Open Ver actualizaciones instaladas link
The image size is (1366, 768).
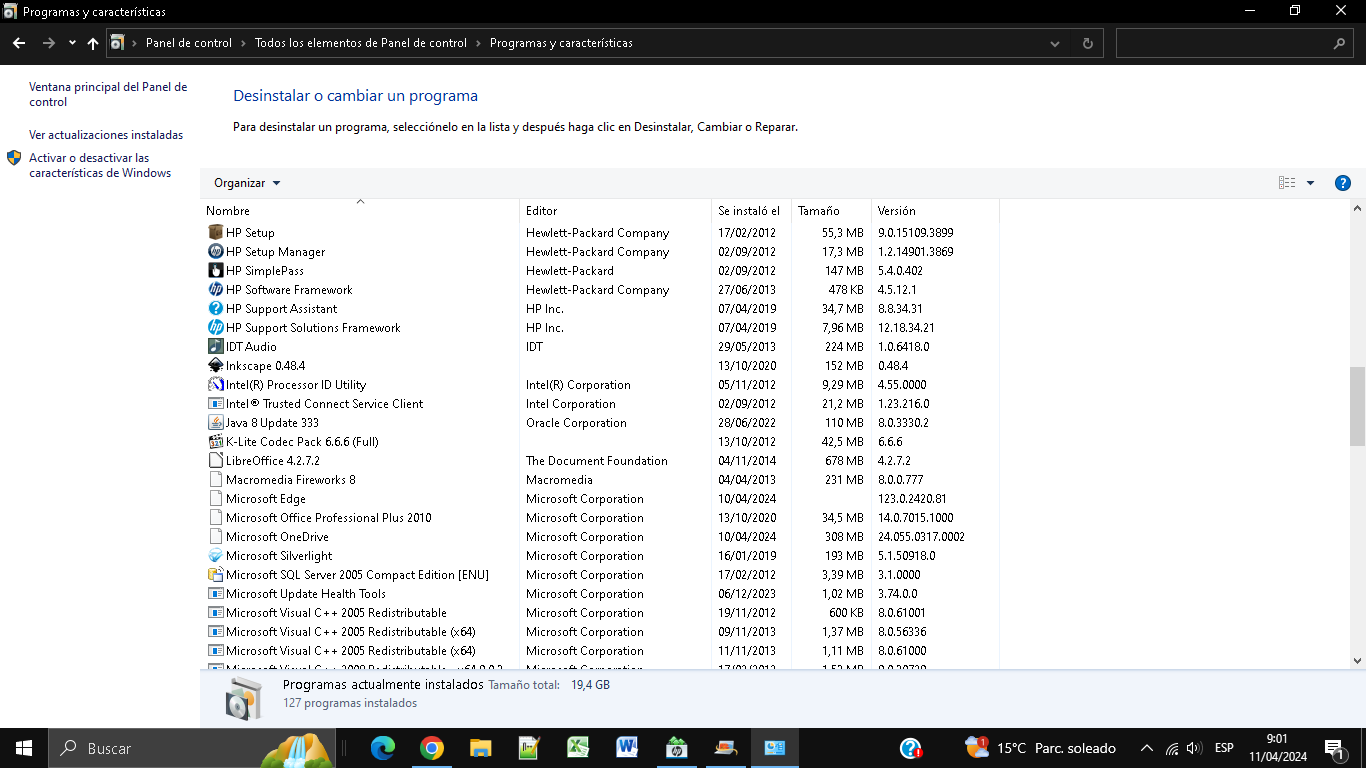click(106, 134)
